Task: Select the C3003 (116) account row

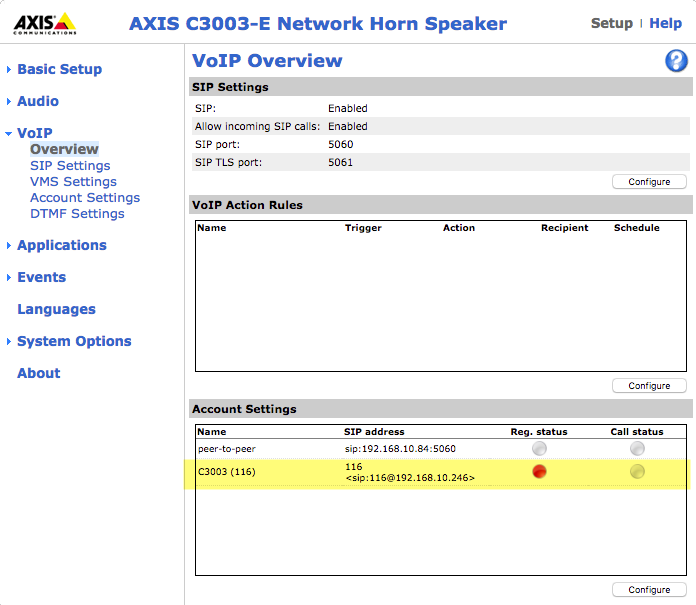Action: click(441, 472)
